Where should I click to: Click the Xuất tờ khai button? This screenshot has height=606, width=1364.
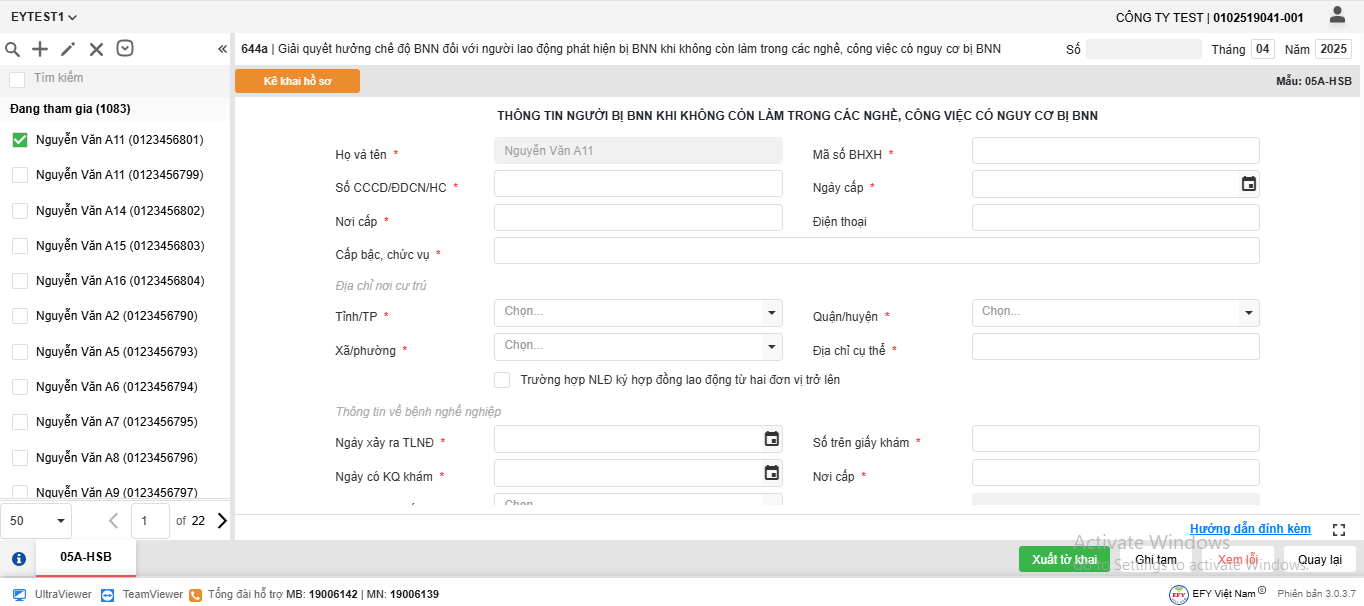click(1064, 559)
